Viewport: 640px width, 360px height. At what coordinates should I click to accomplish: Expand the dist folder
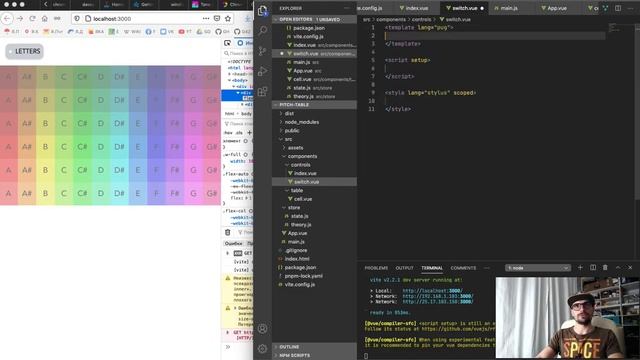click(x=314, y=113)
